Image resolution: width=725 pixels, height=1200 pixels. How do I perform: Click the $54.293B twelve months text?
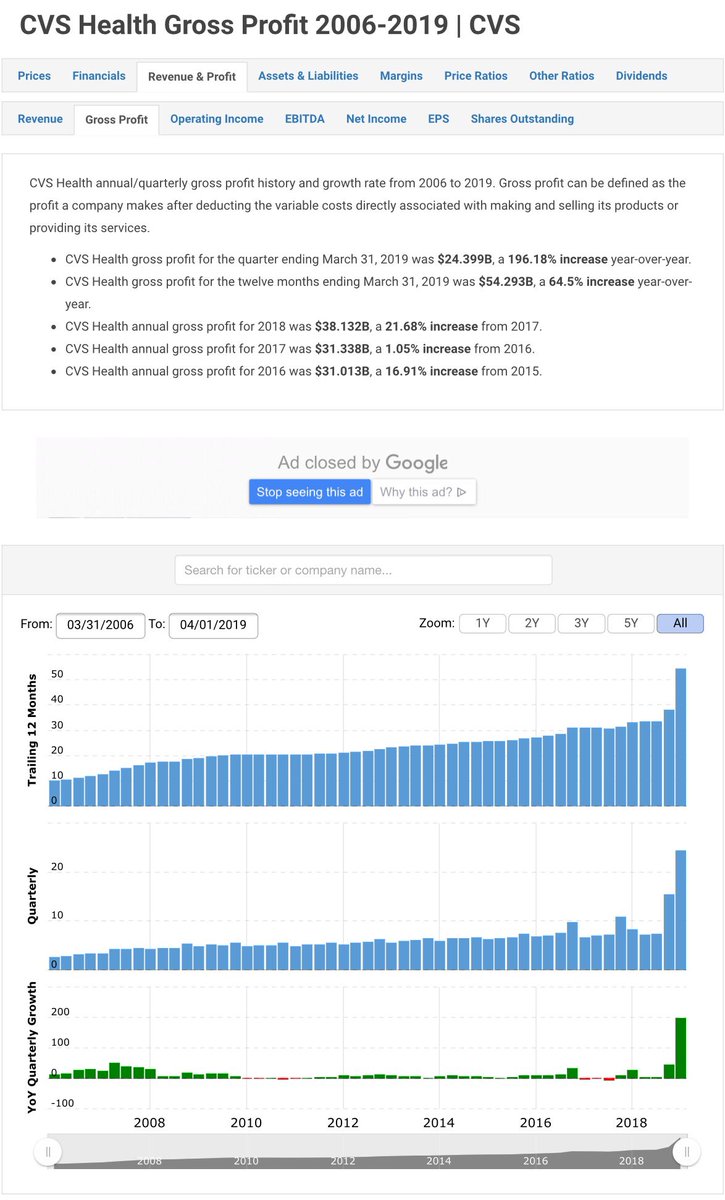point(506,282)
